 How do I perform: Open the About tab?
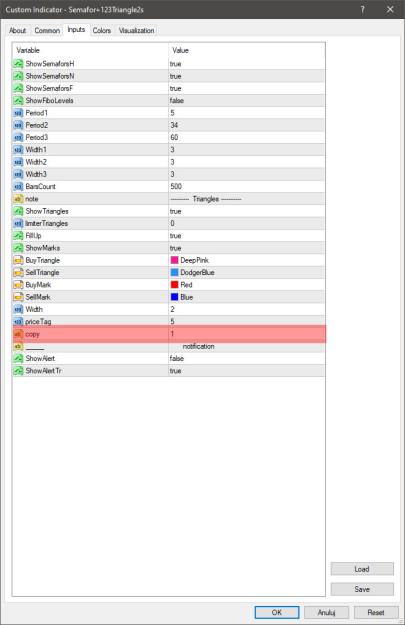18,30
